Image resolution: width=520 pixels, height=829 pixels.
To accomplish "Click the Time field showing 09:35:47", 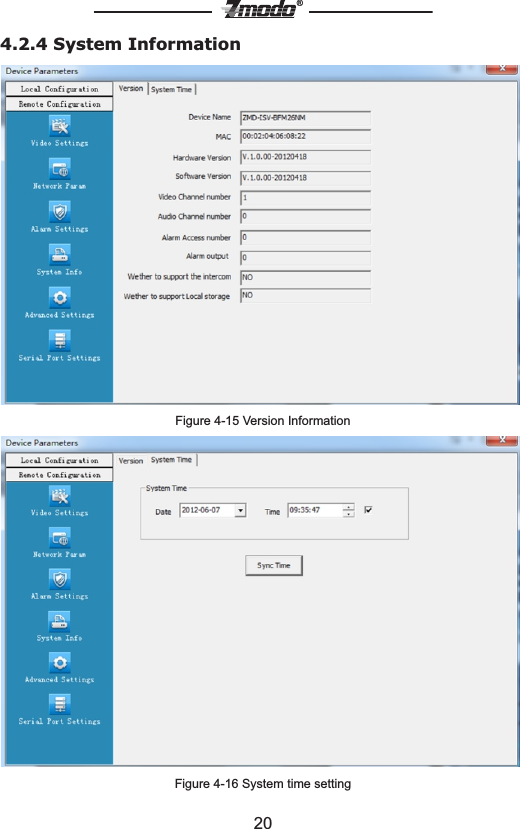I will click(315, 510).
